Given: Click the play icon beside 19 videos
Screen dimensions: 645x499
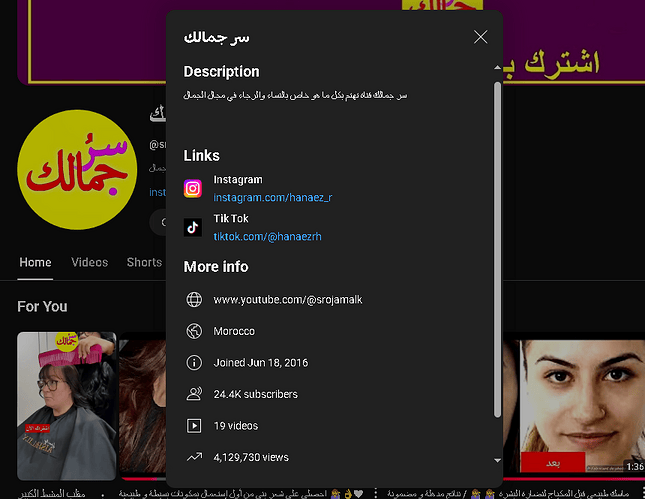Looking at the screenshot, I should (194, 426).
